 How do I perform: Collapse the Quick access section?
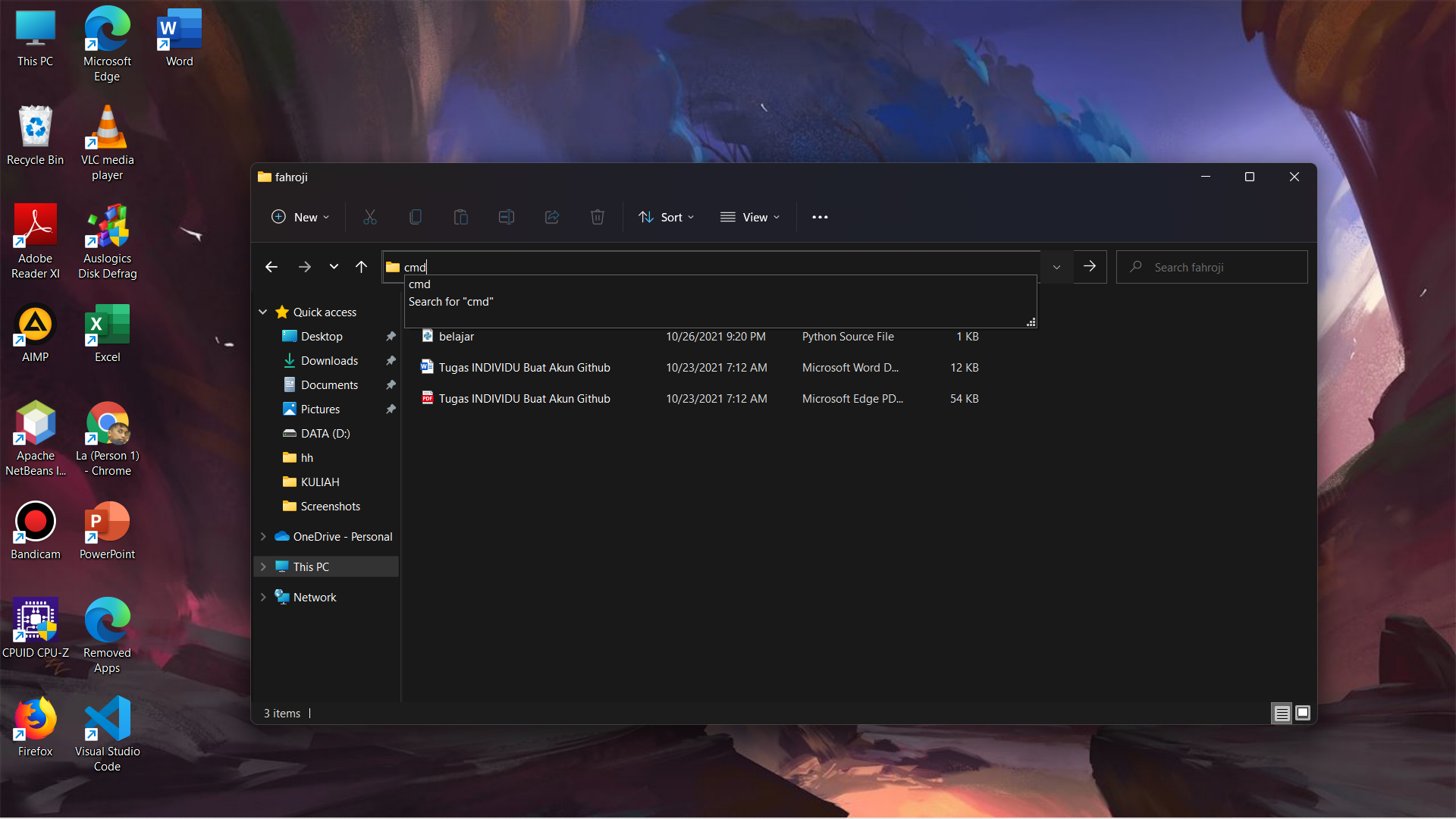[263, 312]
